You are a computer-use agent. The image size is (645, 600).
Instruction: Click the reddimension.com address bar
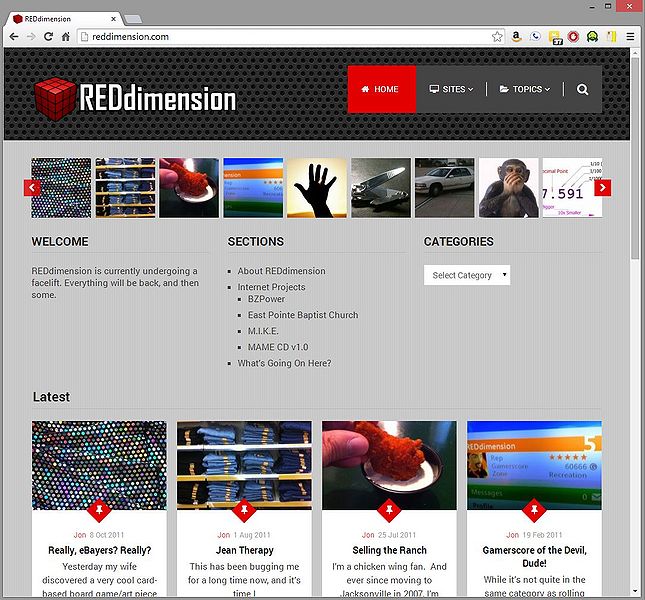[x=288, y=37]
